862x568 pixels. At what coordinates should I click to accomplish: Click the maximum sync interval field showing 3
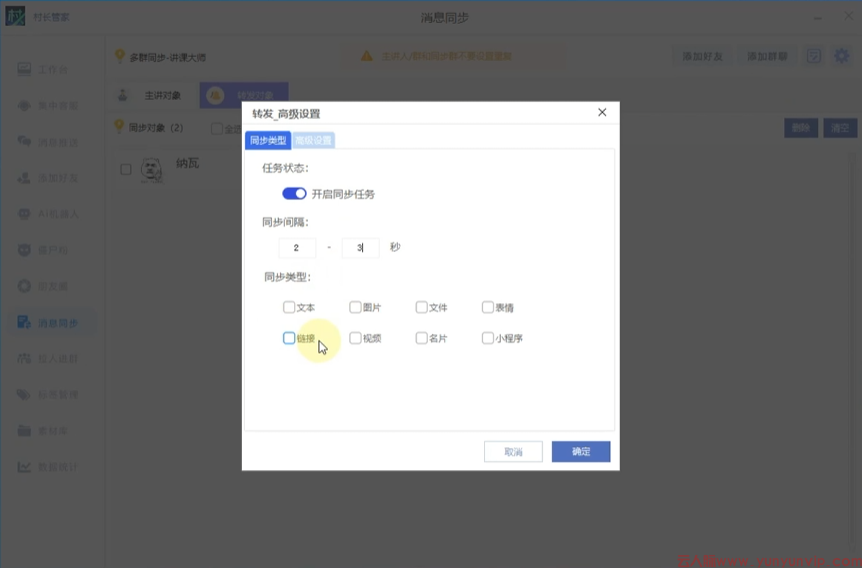pos(359,248)
